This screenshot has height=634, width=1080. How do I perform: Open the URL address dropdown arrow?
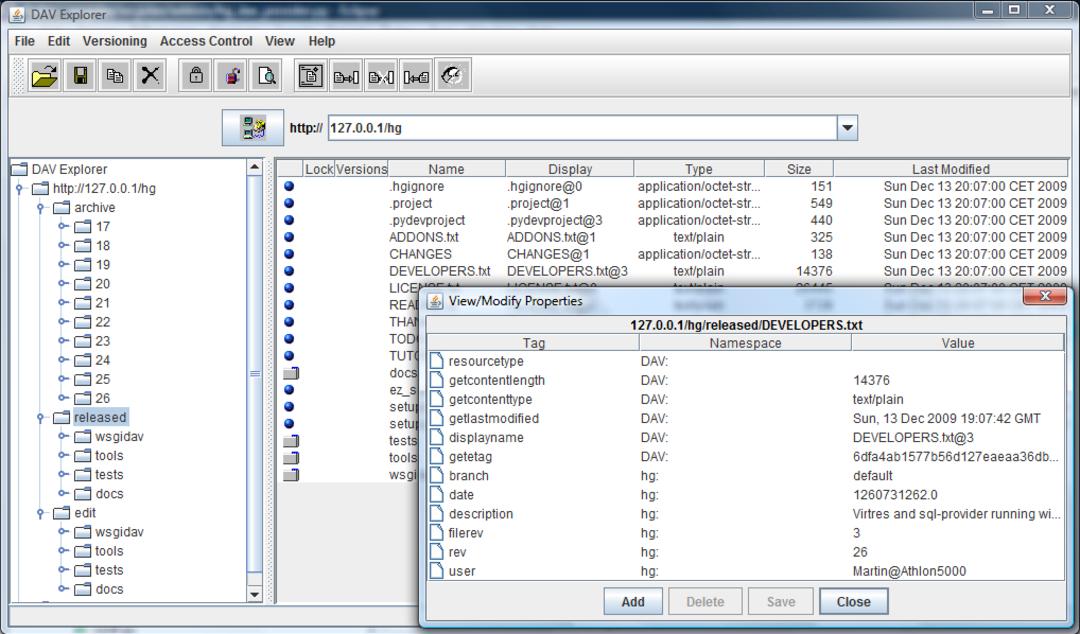(x=847, y=127)
